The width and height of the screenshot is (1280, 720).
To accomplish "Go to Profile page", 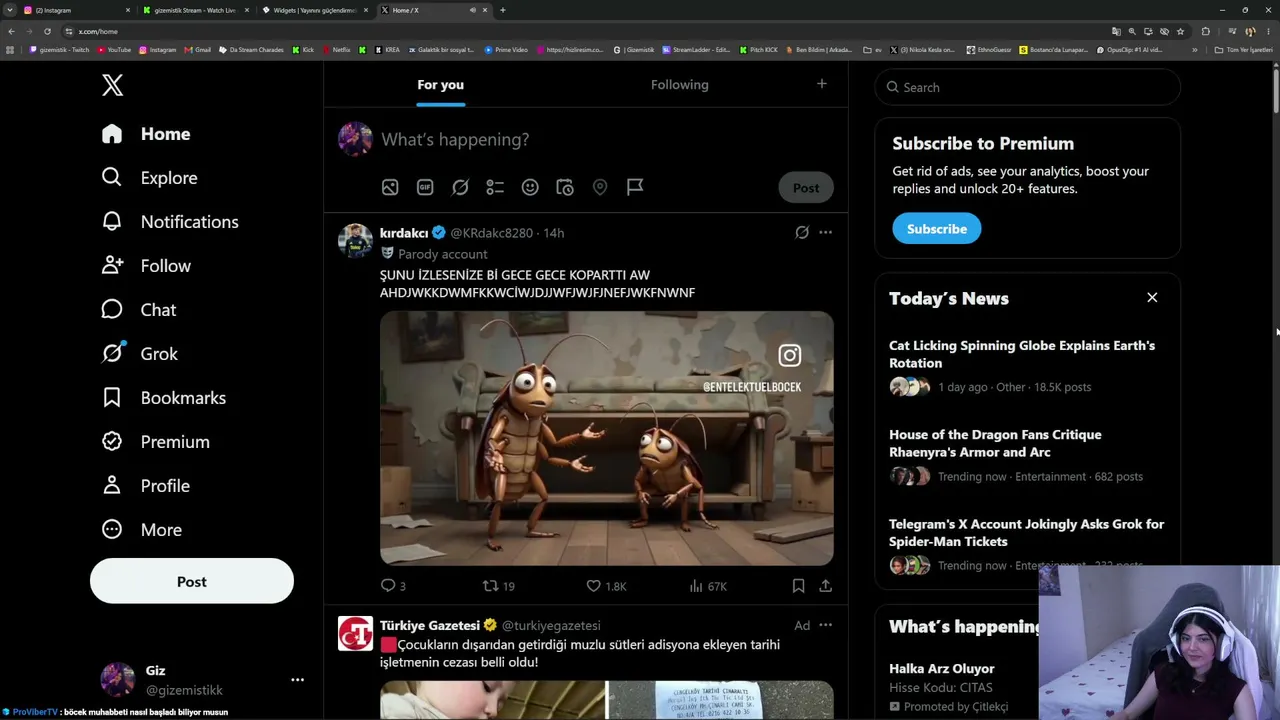I will (x=146, y=486).
